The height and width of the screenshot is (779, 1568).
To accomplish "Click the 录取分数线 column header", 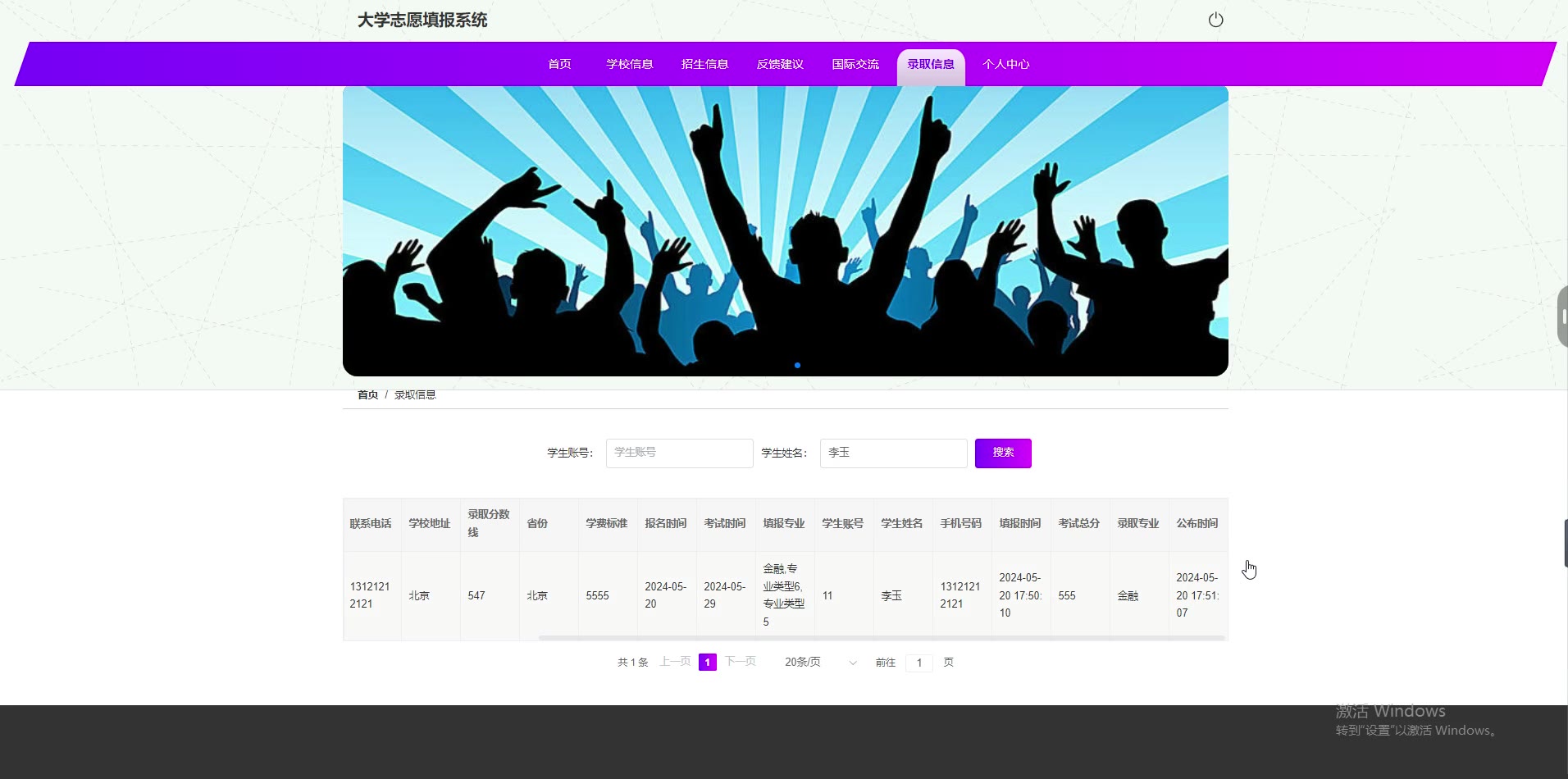I will click(489, 523).
